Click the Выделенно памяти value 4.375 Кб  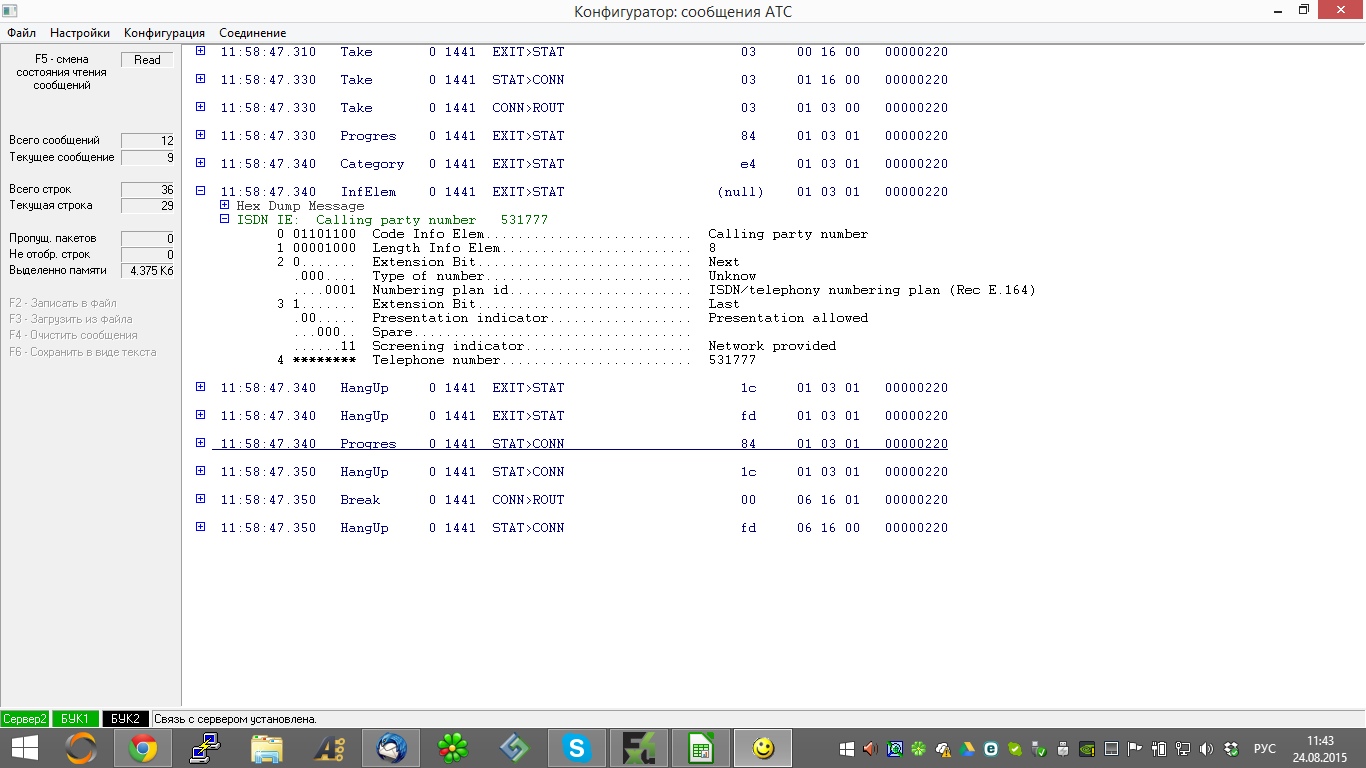147,271
